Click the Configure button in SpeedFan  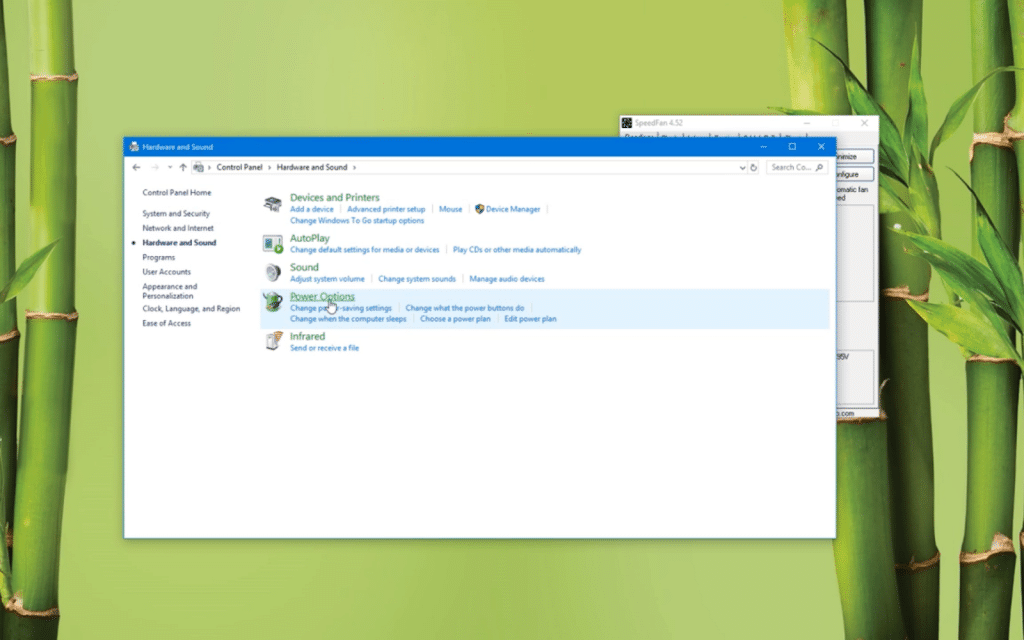(852, 174)
